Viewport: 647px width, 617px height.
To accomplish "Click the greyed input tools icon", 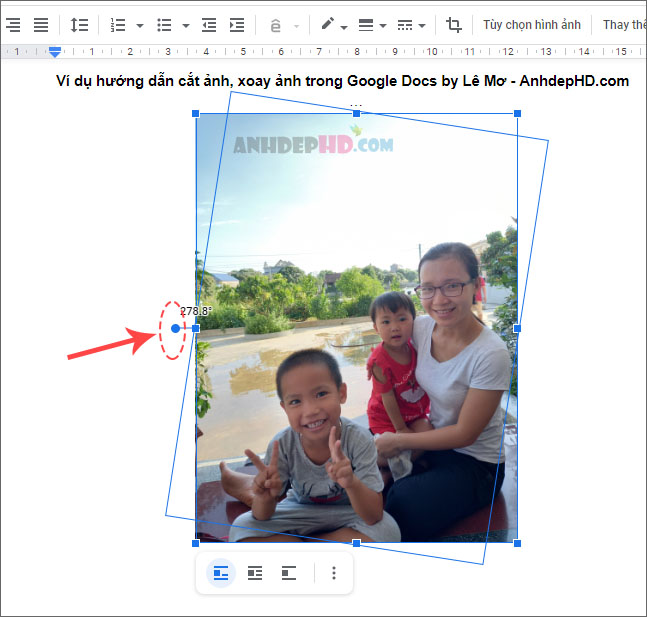I will (276, 26).
